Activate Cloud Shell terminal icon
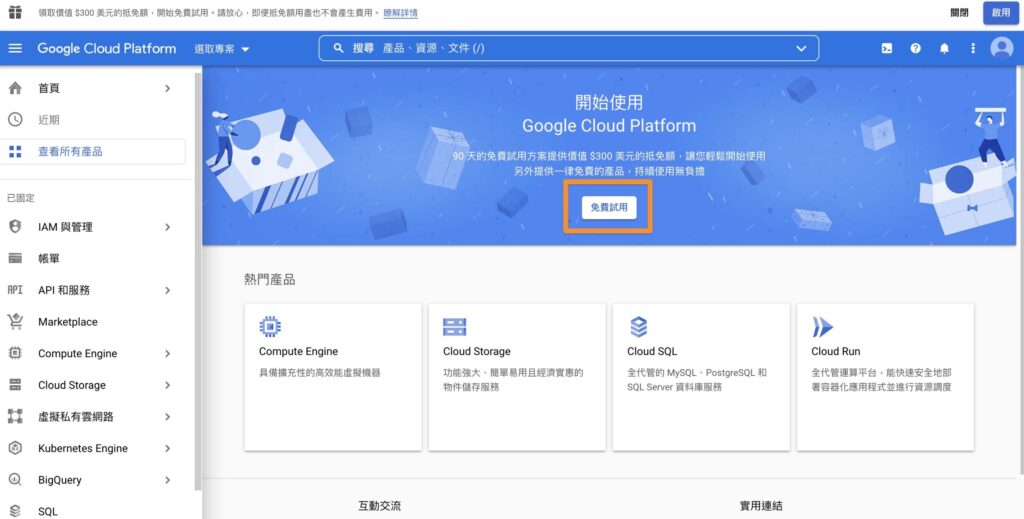The image size is (1024, 519). click(x=887, y=48)
